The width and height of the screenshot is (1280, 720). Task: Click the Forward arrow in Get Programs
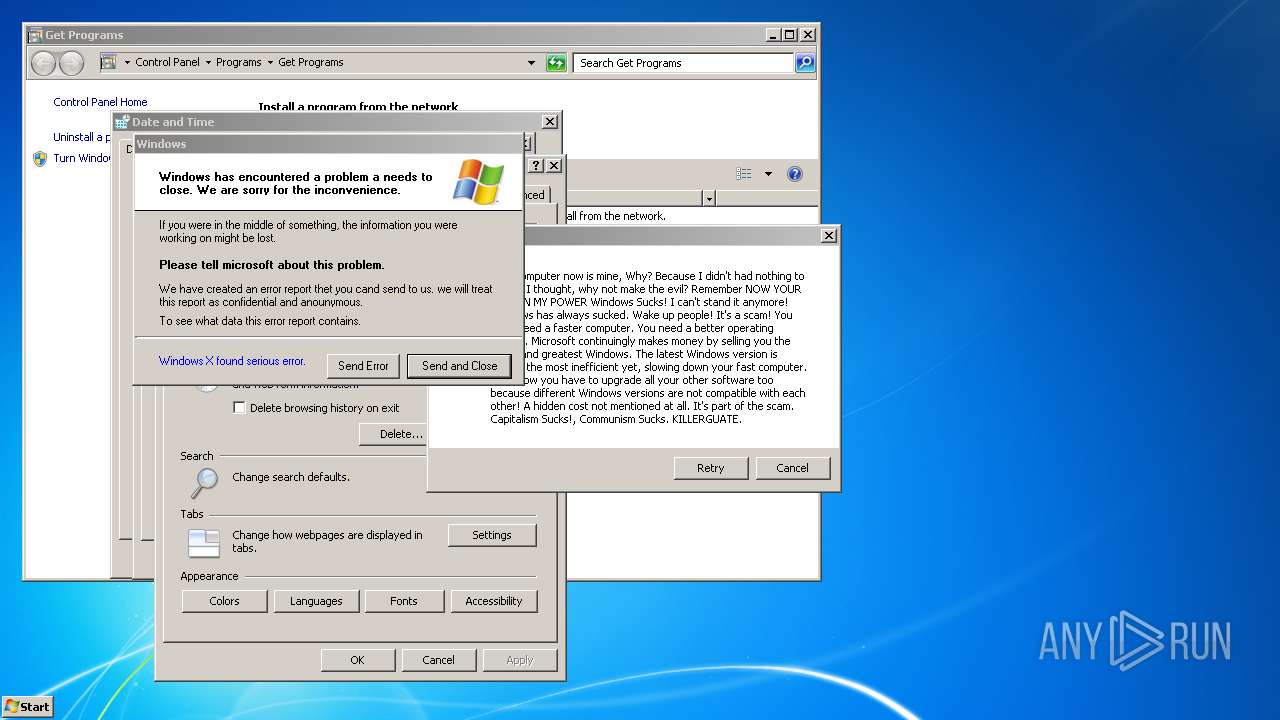click(71, 63)
